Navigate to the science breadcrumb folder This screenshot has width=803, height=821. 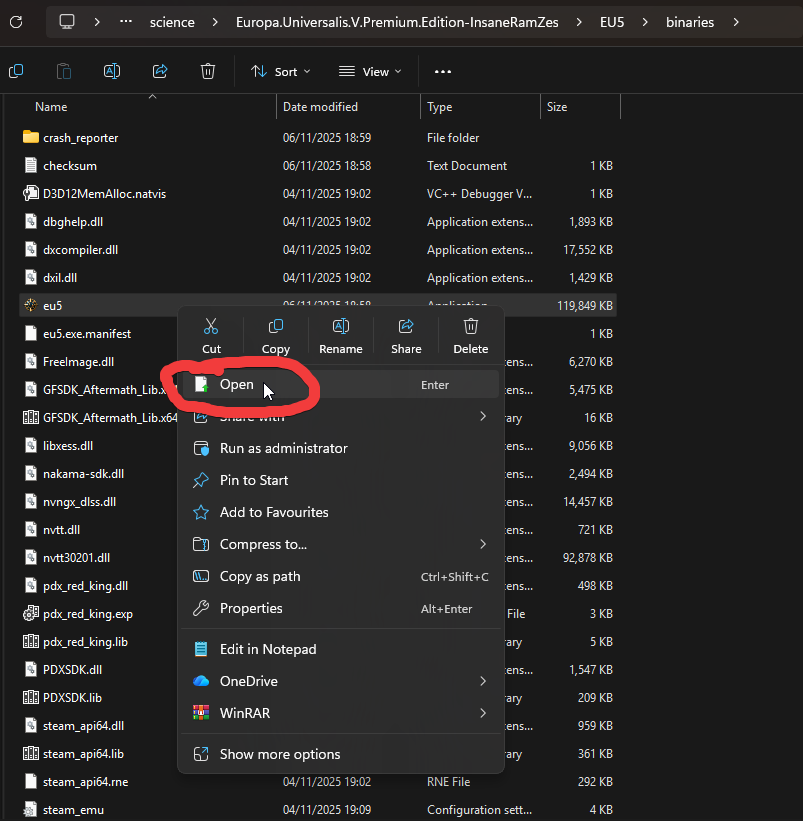[172, 22]
